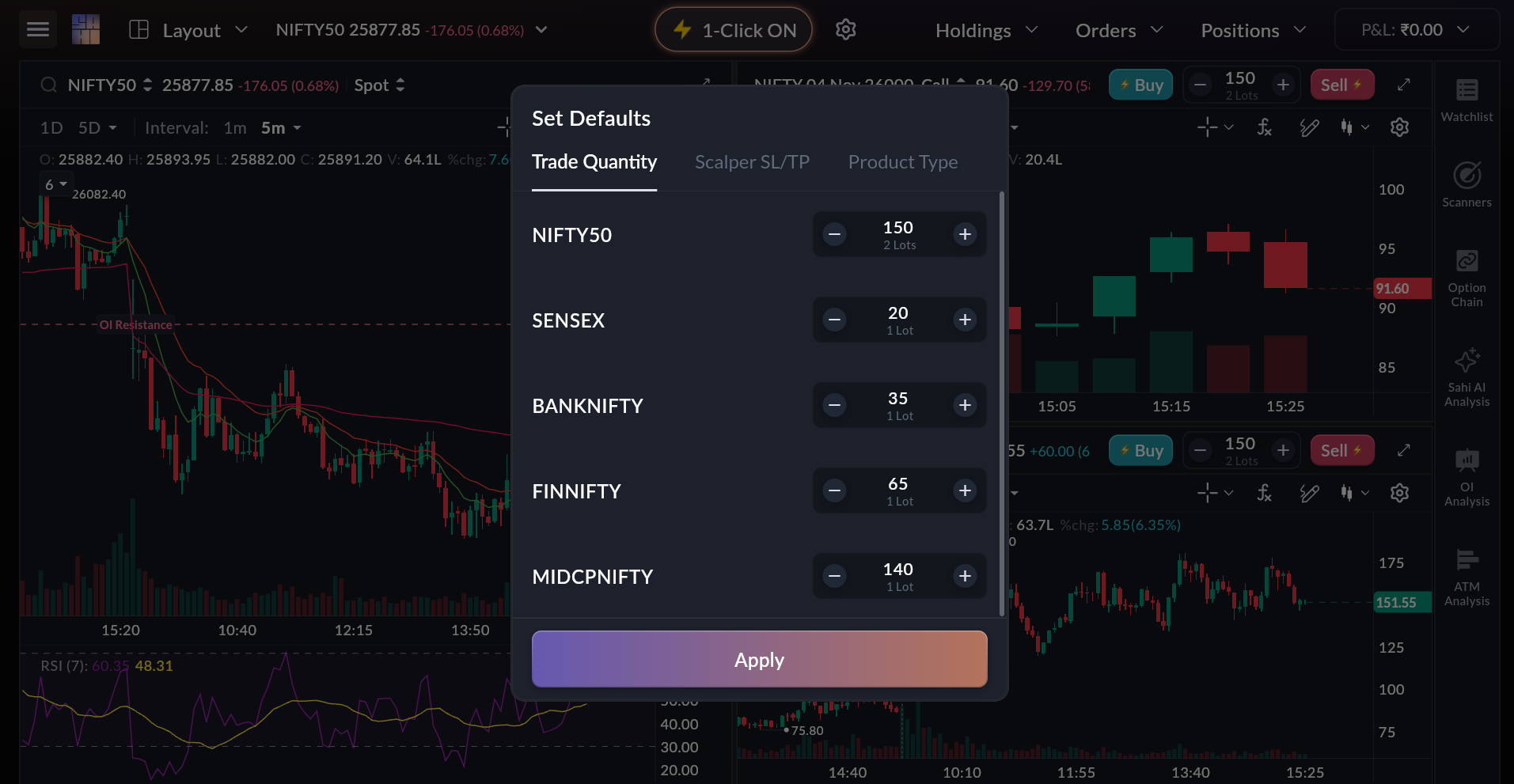Image resolution: width=1514 pixels, height=784 pixels.
Task: Open the Option Chain panel
Action: [1466, 278]
